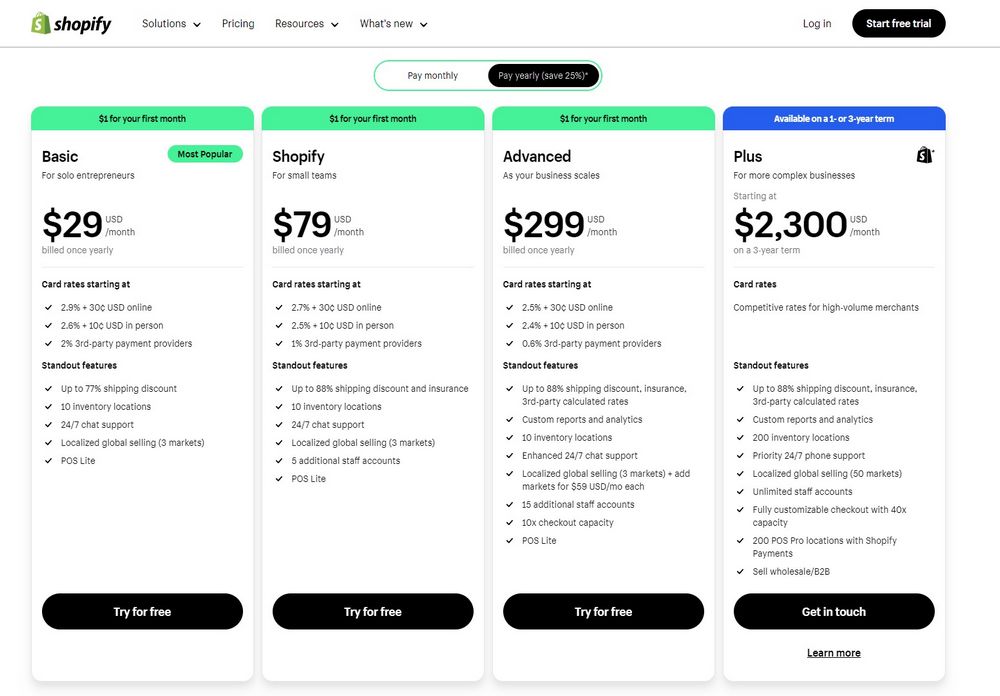Click Get in touch for Plus plan
This screenshot has width=1000, height=696.
834,611
